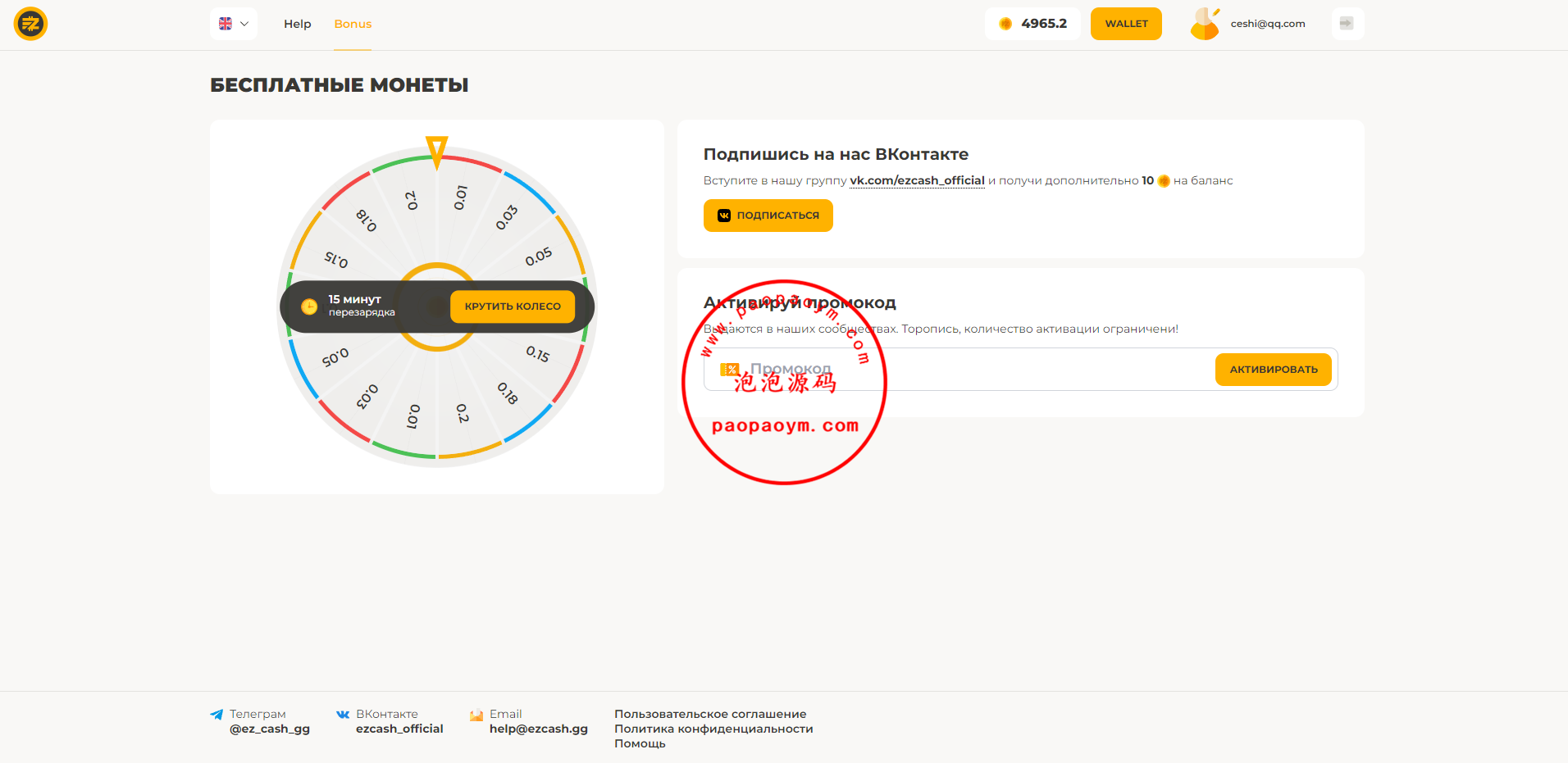Click the VK icon in subscribe button
This screenshot has width=1568, height=763.
click(724, 216)
